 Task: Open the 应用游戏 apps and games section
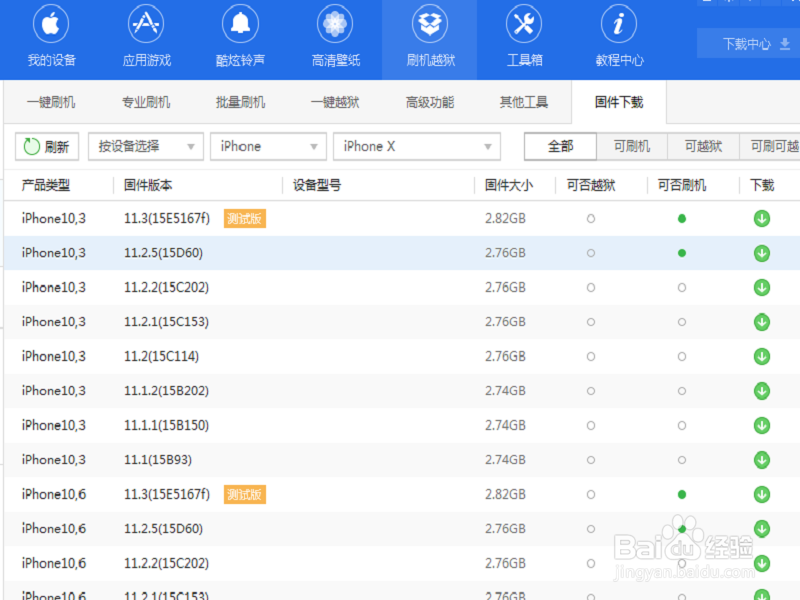(146, 37)
